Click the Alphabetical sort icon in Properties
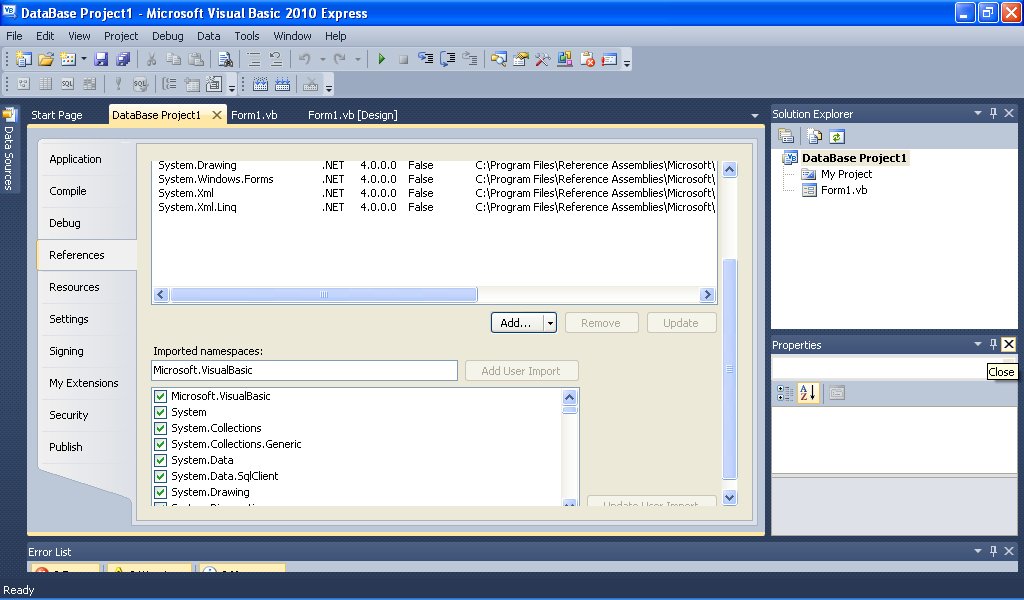1024x600 pixels. tap(808, 393)
